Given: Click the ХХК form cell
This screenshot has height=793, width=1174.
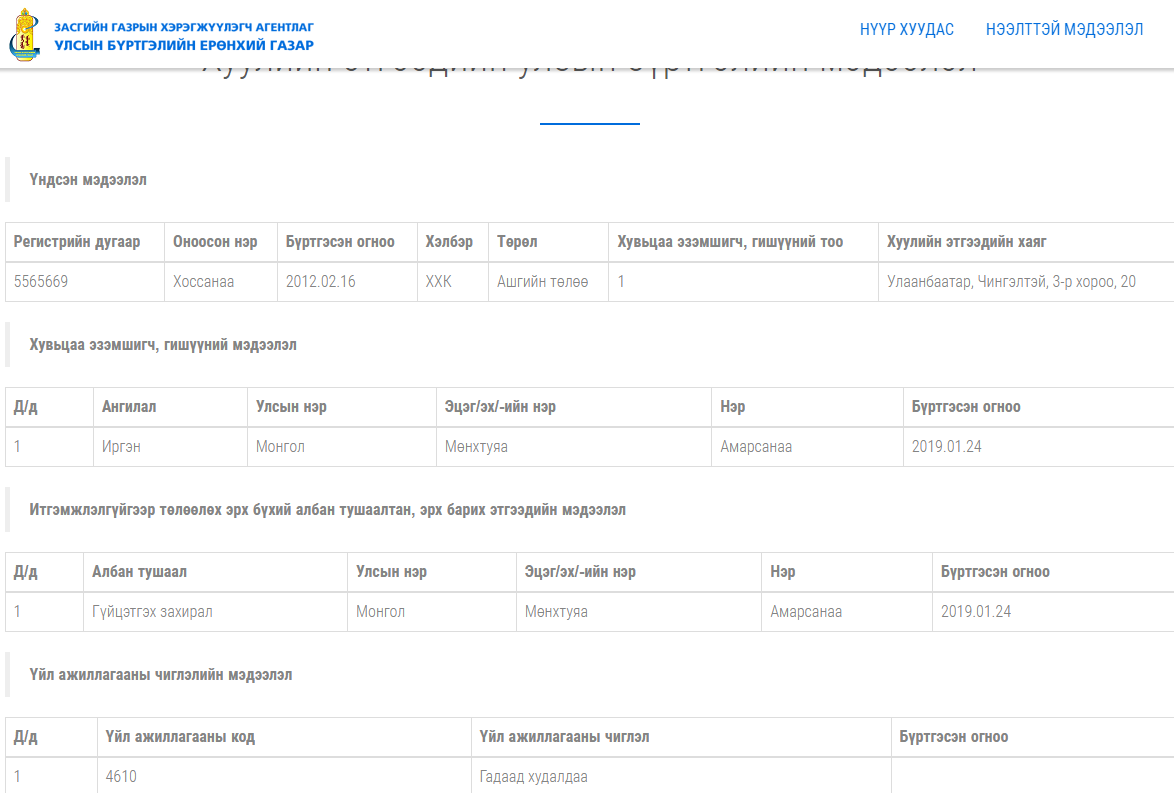Looking at the screenshot, I should click(439, 282).
